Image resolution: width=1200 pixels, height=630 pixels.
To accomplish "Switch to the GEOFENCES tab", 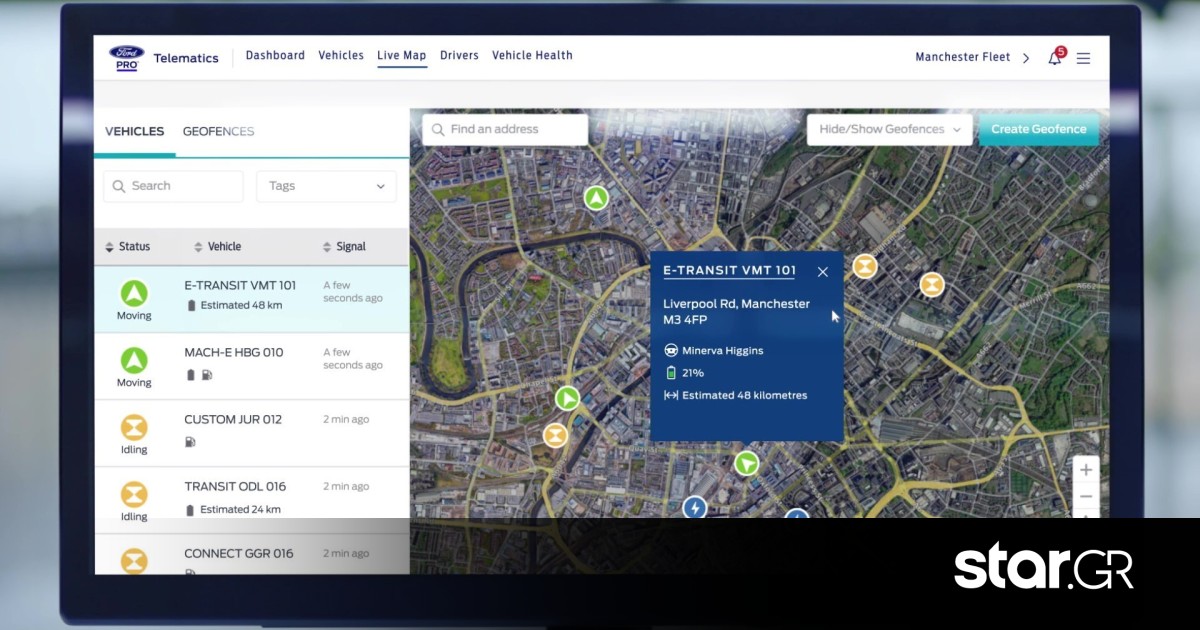I will pyautogui.click(x=218, y=132).
